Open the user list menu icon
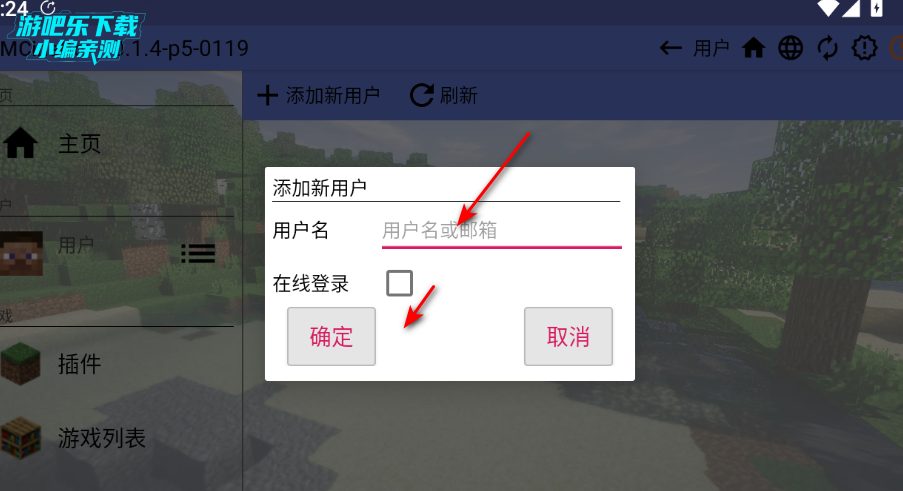The width and height of the screenshot is (903, 491). tap(198, 253)
